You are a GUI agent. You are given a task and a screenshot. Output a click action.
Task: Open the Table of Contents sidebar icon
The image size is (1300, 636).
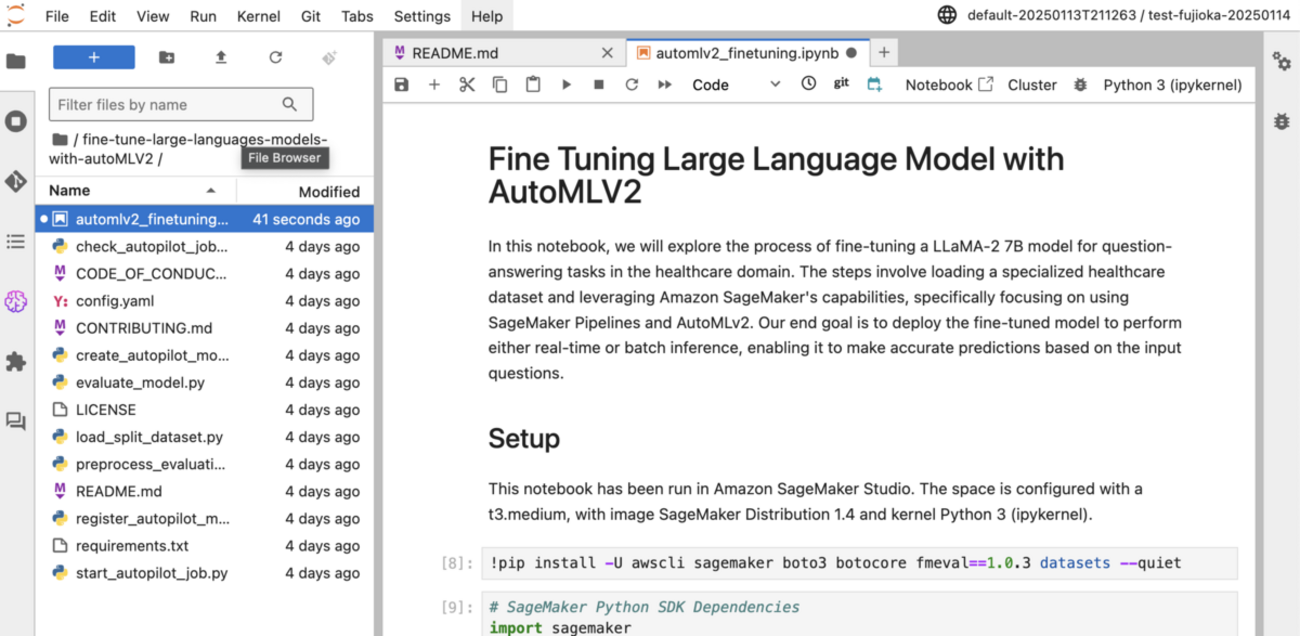[x=16, y=241]
